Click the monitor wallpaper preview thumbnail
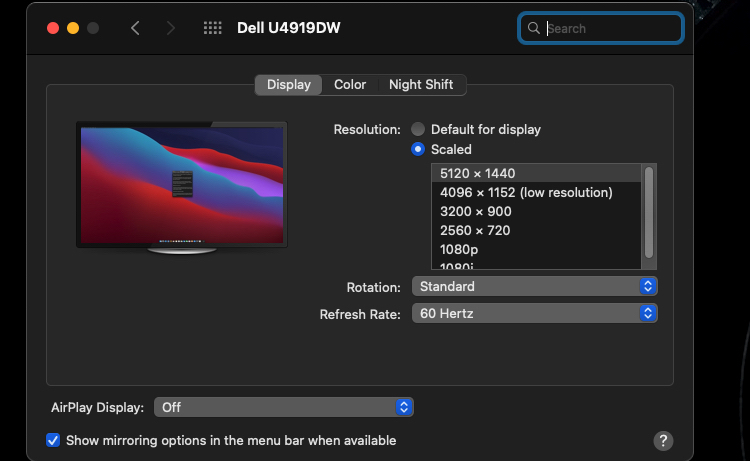 182,187
